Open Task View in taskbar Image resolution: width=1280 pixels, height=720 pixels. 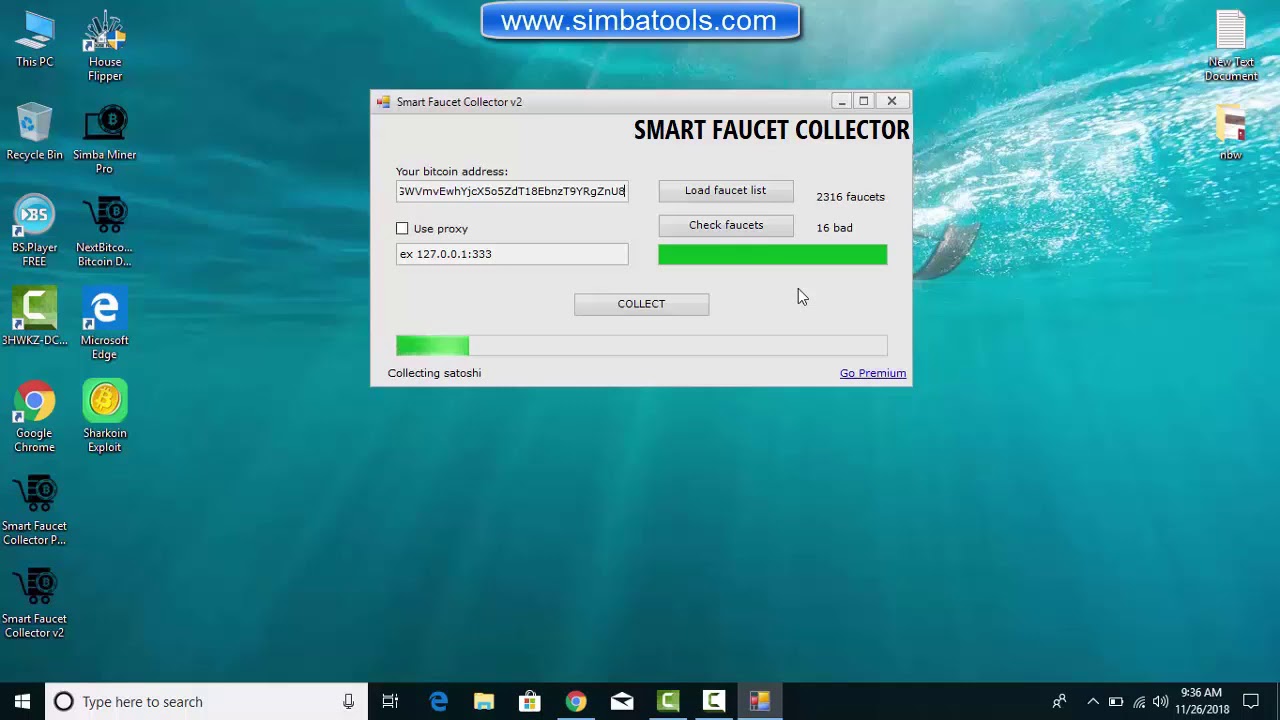pos(390,702)
